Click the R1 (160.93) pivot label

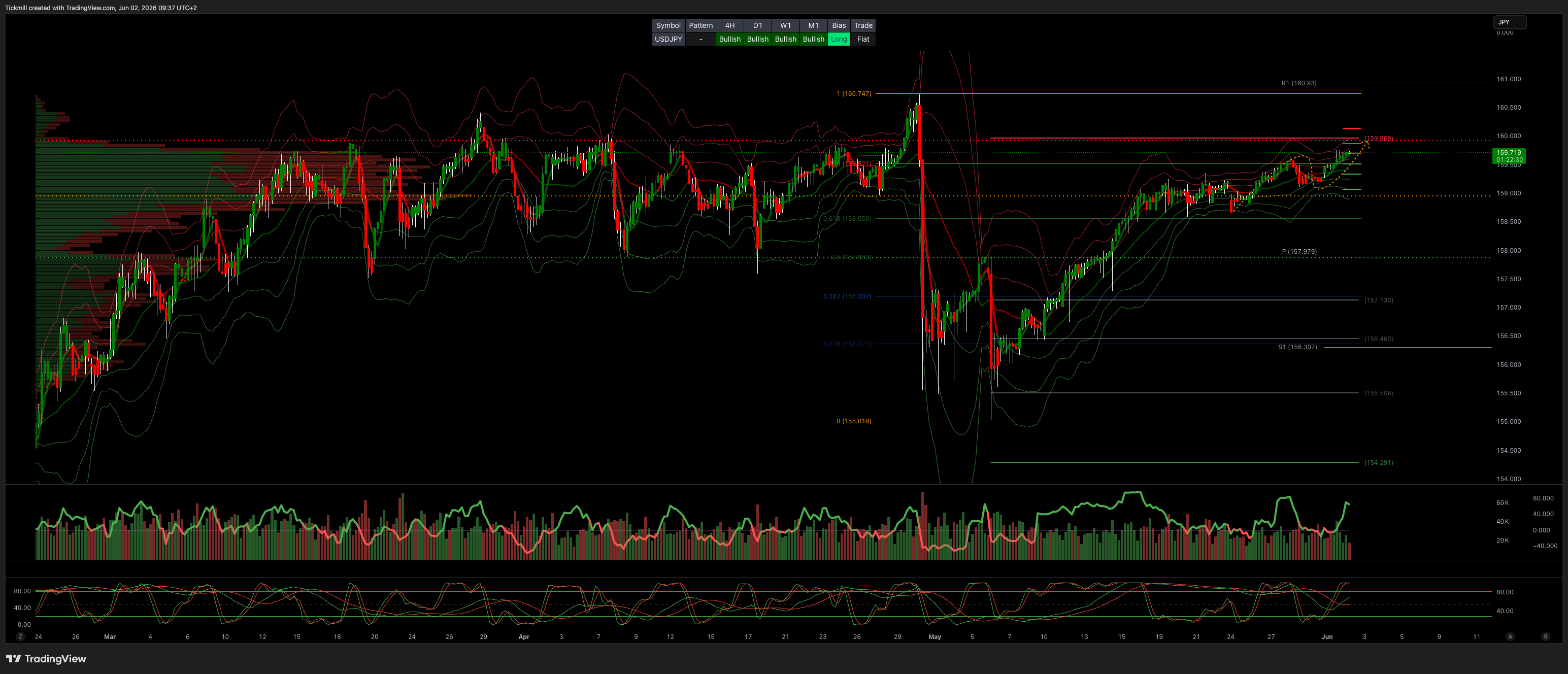[x=1299, y=83]
